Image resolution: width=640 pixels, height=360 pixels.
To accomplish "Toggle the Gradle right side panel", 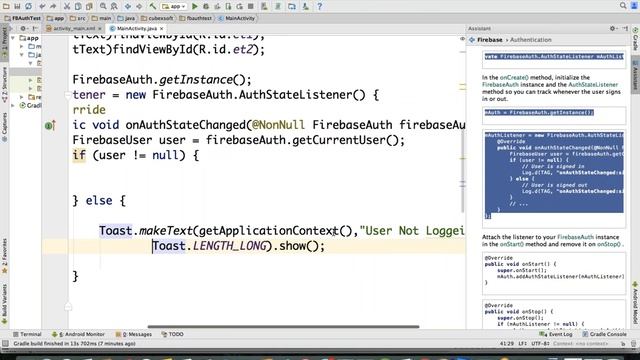I will [636, 39].
